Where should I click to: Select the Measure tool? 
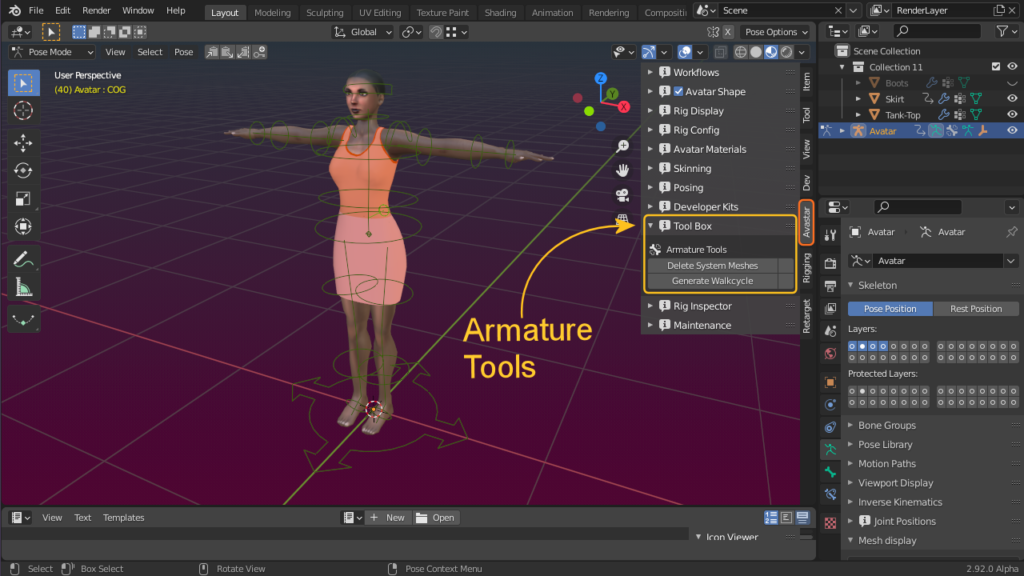[23, 285]
